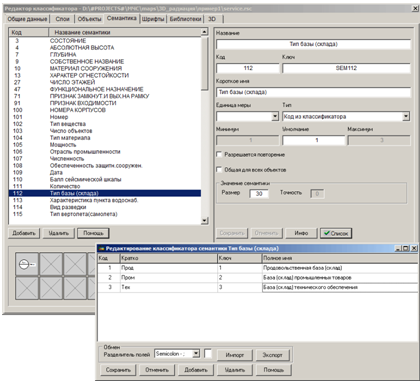This screenshot has height=381, width=420.
Task: Click Помощь in the semantics classifier dialog
Action: [x=274, y=370]
